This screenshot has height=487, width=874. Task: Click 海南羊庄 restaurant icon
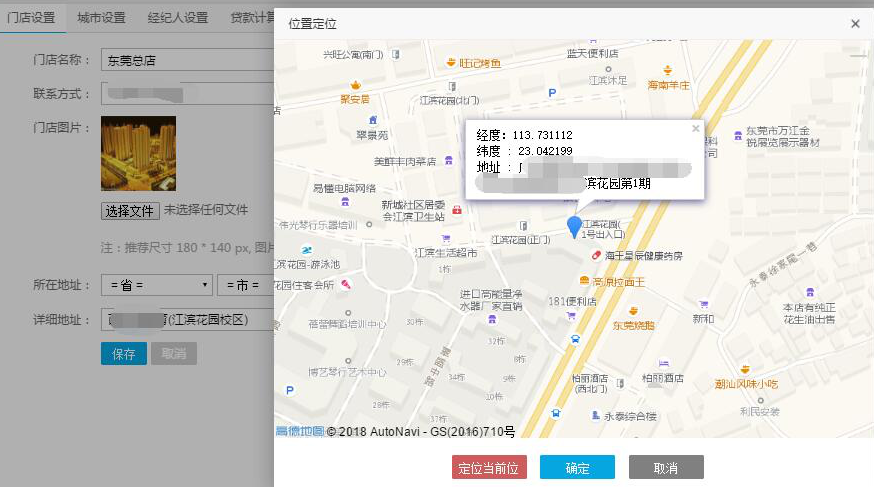click(x=667, y=70)
